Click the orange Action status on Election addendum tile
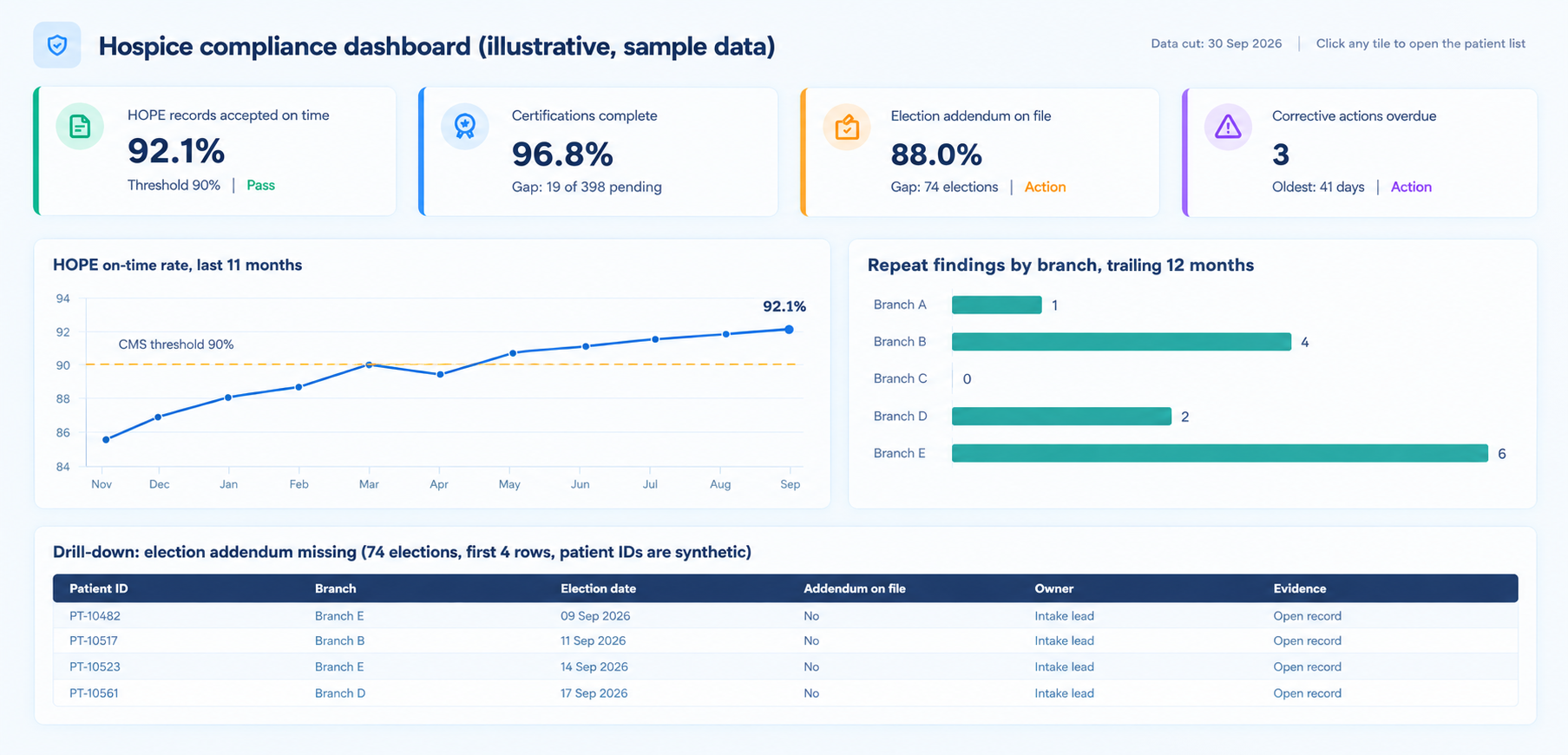 tap(1045, 187)
